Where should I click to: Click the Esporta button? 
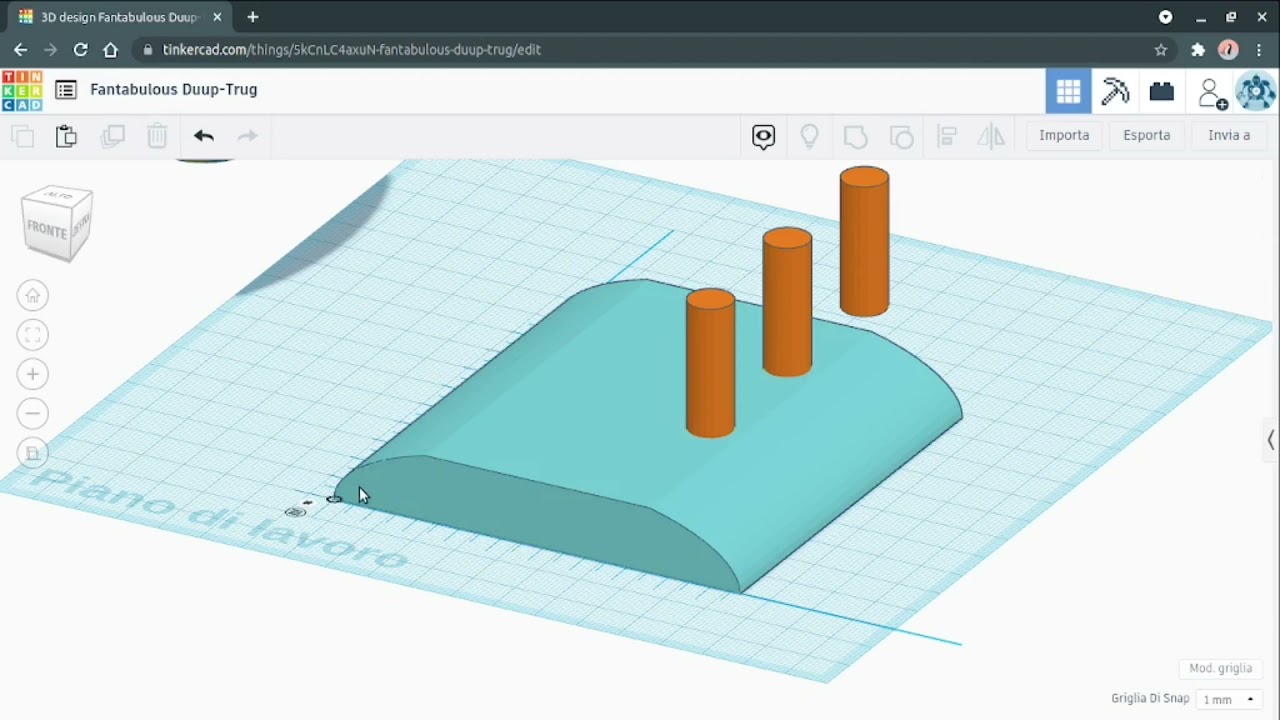[x=1146, y=135]
